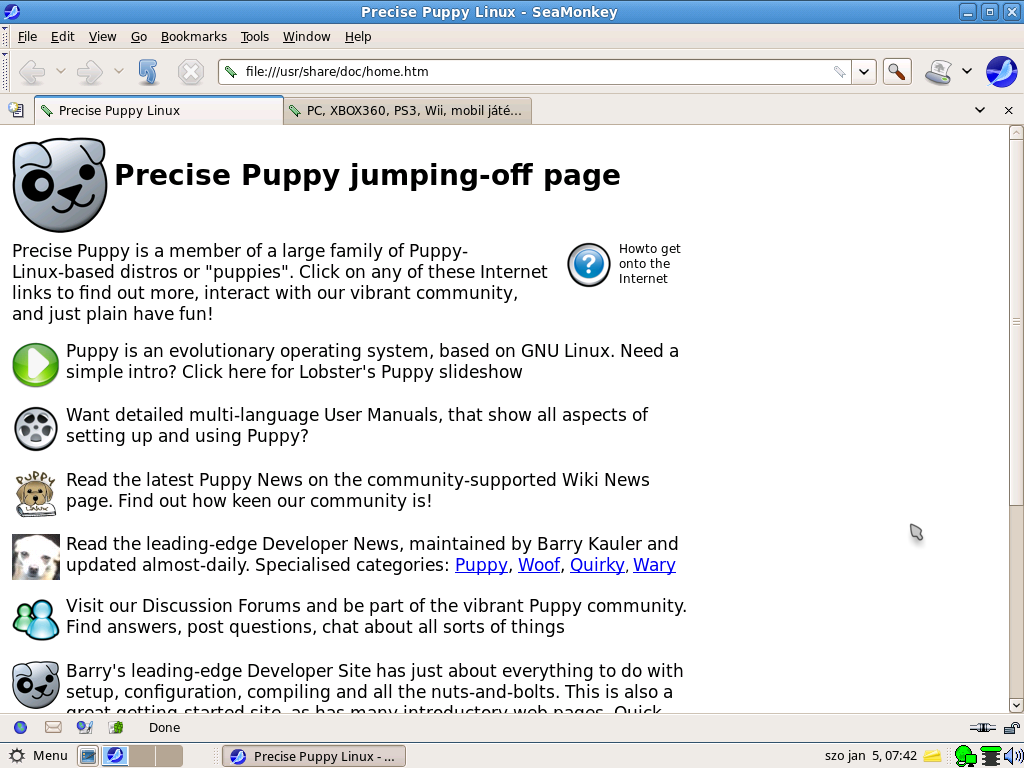This screenshot has width=1024, height=768.
Task: Expand the URL bar history dropdown
Action: click(863, 71)
